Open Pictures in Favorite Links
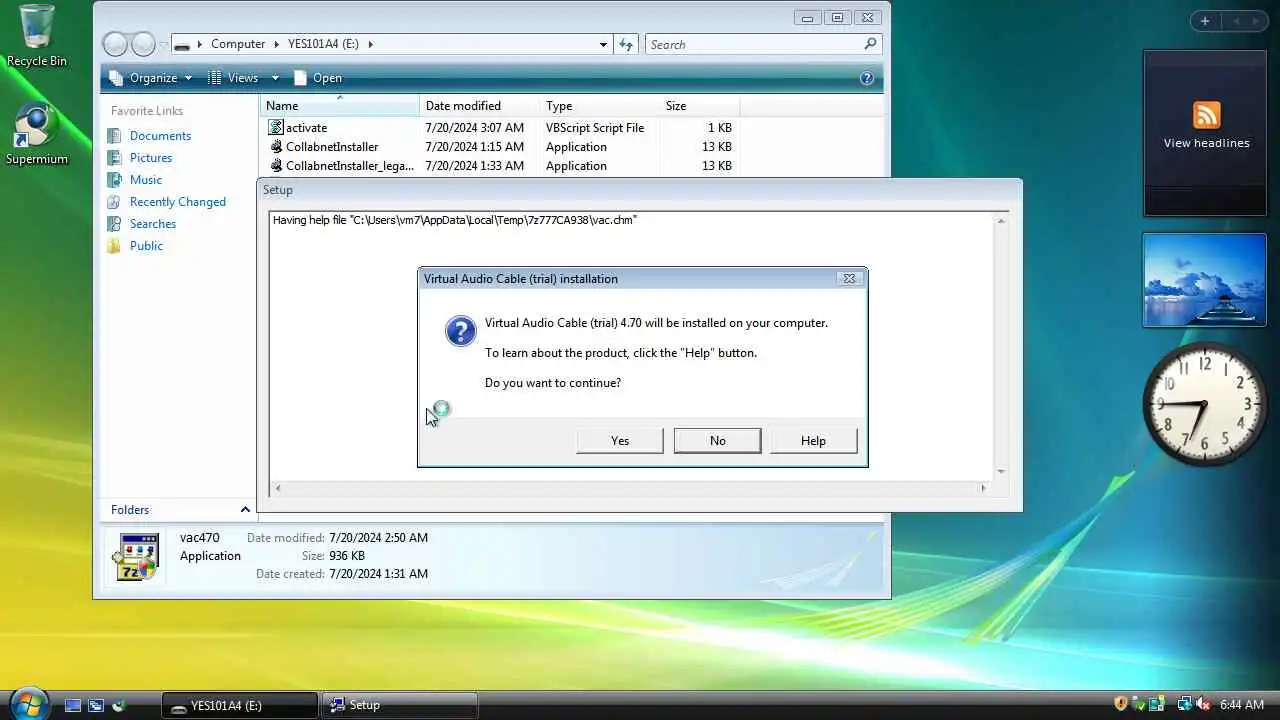Screen dimensions: 1280x720 pyautogui.click(x=151, y=158)
